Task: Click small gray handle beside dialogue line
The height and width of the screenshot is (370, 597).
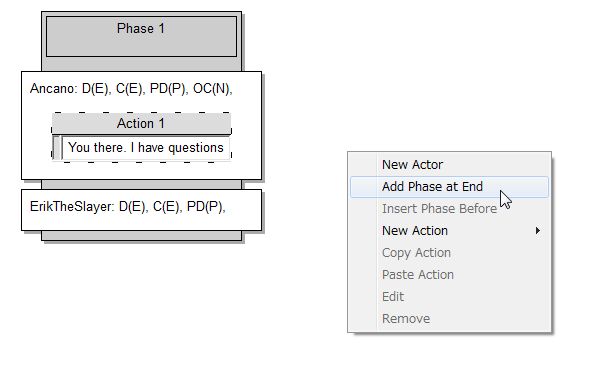Action: coord(57,148)
